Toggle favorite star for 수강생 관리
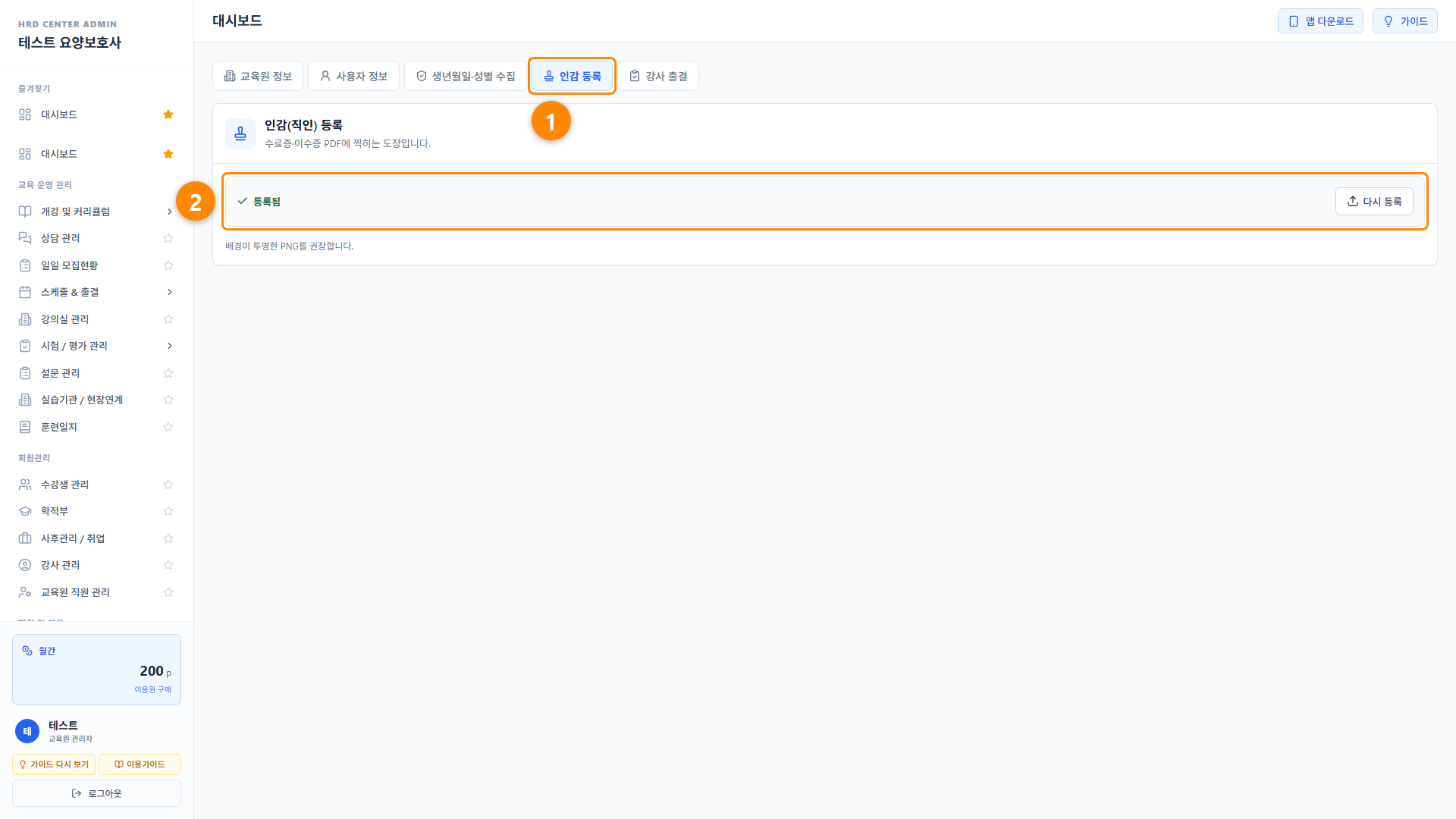 (168, 485)
